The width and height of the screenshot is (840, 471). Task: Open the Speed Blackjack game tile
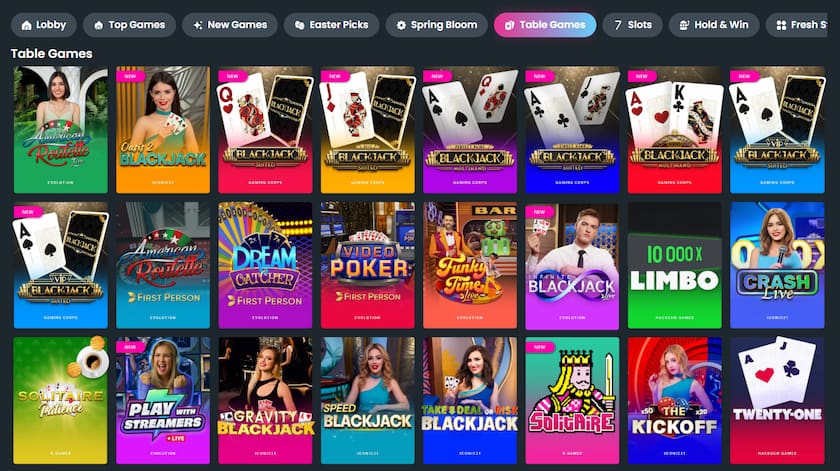[x=368, y=400]
